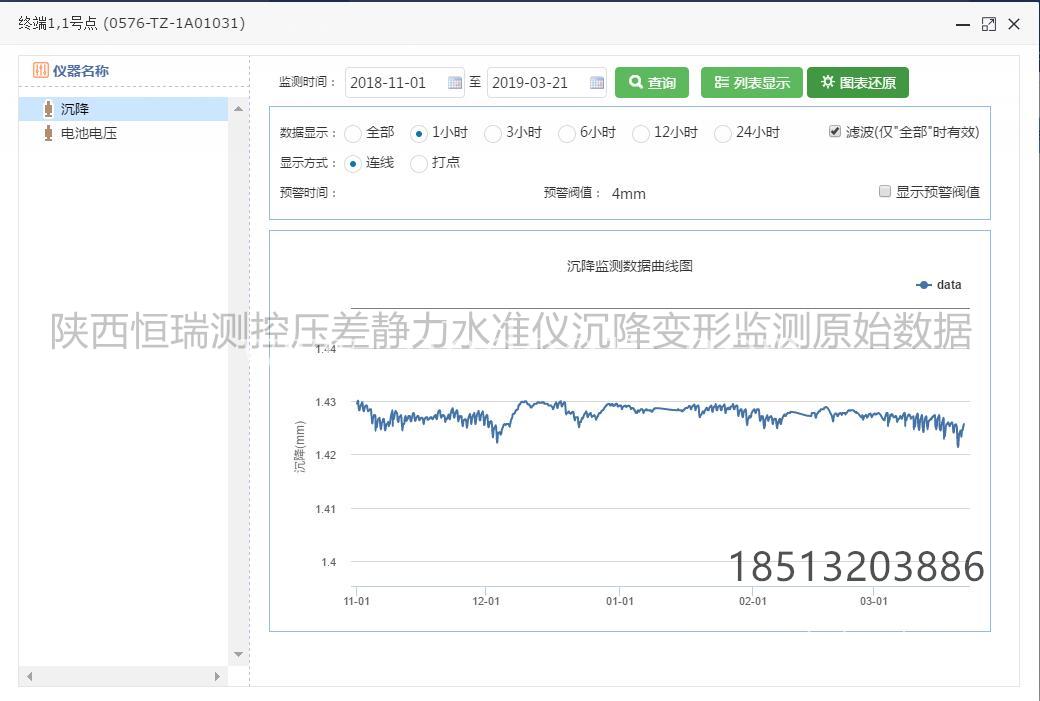Close the terminal dialog window
Image resolution: width=1040 pixels, height=701 pixels.
click(x=1014, y=24)
